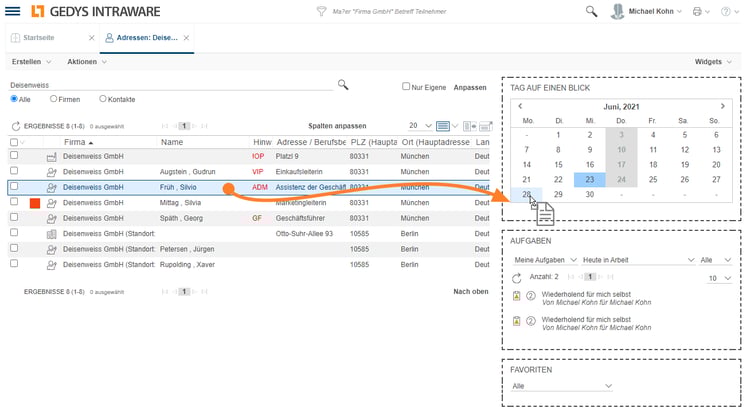
Task: Tick checkbox for Augstein, Gudrun row
Action: (x=14, y=171)
